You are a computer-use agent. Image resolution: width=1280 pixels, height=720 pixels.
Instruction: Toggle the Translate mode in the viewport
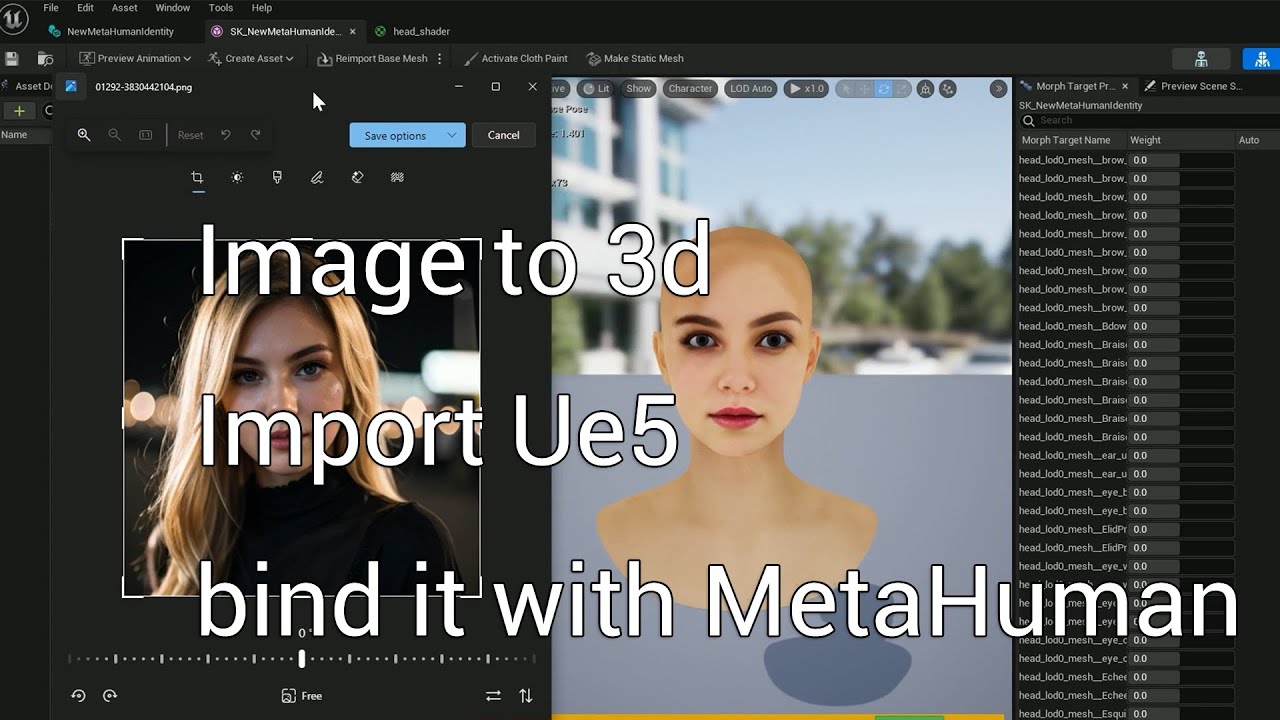tap(865, 89)
